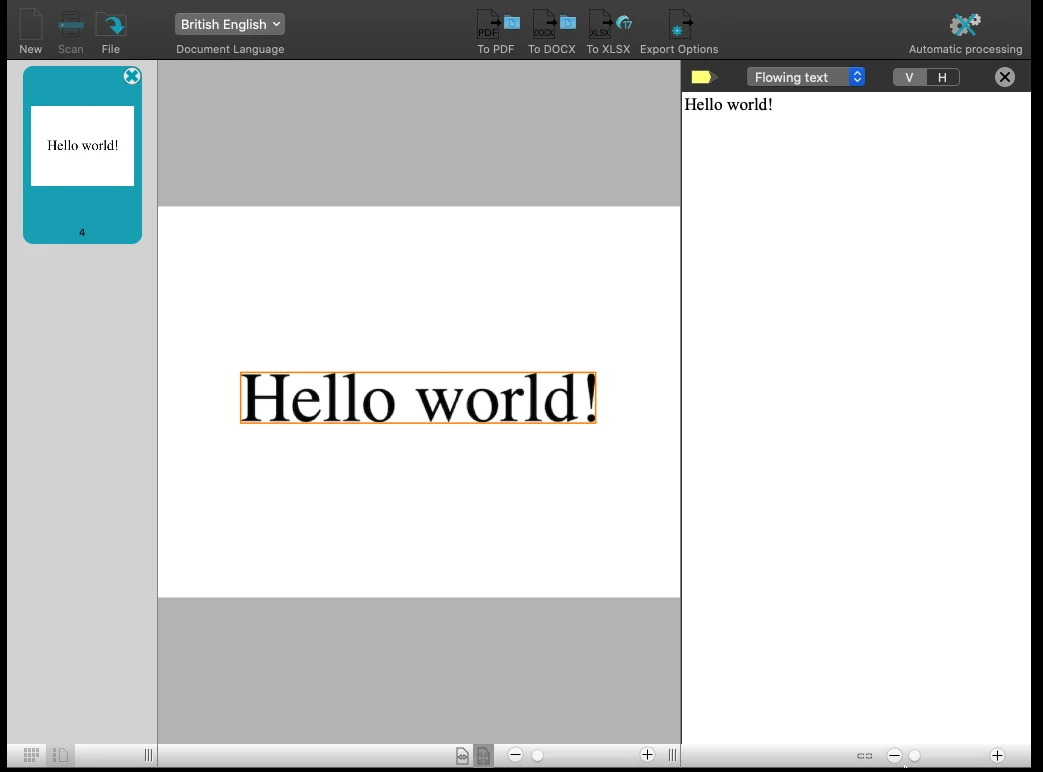Select the V orientation toggle
This screenshot has height=772, width=1043.
[909, 77]
